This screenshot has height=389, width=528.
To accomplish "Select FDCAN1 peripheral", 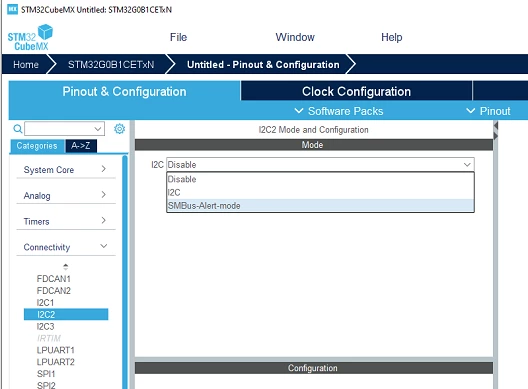I will (x=54, y=279).
